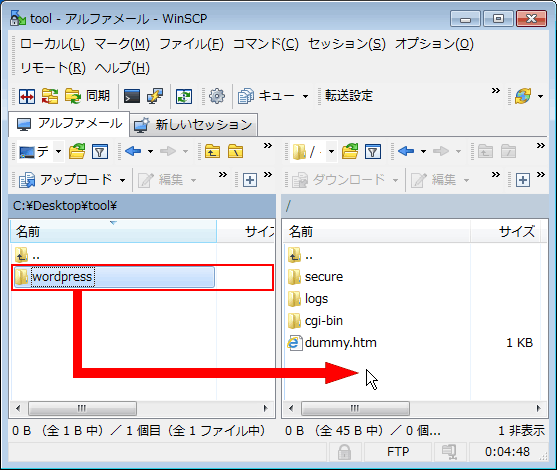Image resolution: width=557 pixels, height=470 pixels.
Task: Expand the remote back history dropdown arrow
Action: (x=423, y=152)
